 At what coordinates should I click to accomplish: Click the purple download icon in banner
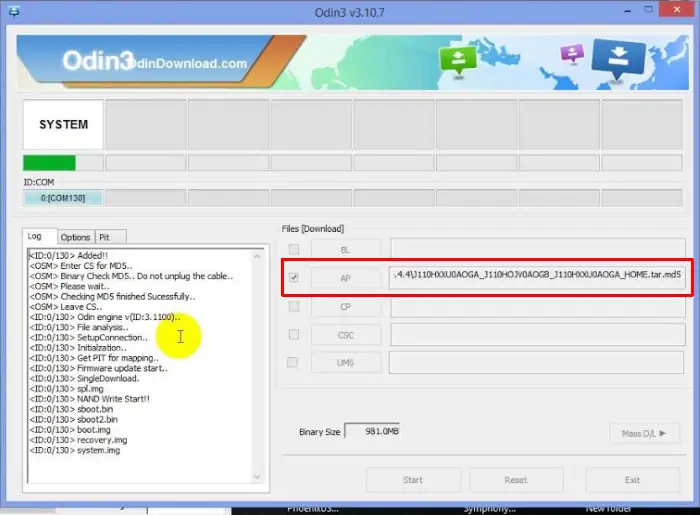click(572, 53)
